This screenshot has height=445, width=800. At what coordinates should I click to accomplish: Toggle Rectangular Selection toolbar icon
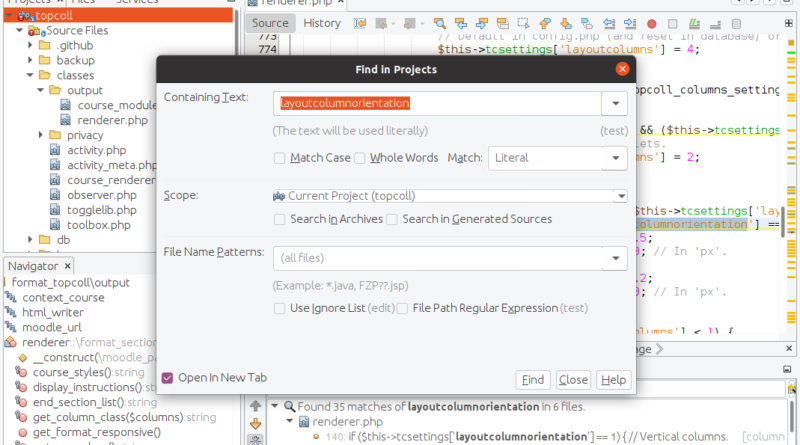pos(523,23)
